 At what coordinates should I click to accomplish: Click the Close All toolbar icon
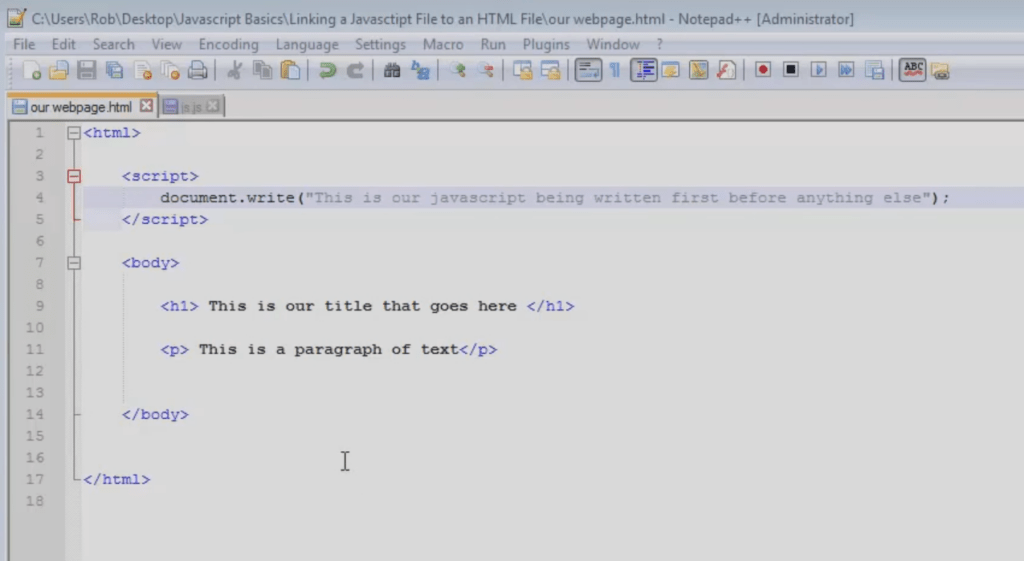point(170,70)
